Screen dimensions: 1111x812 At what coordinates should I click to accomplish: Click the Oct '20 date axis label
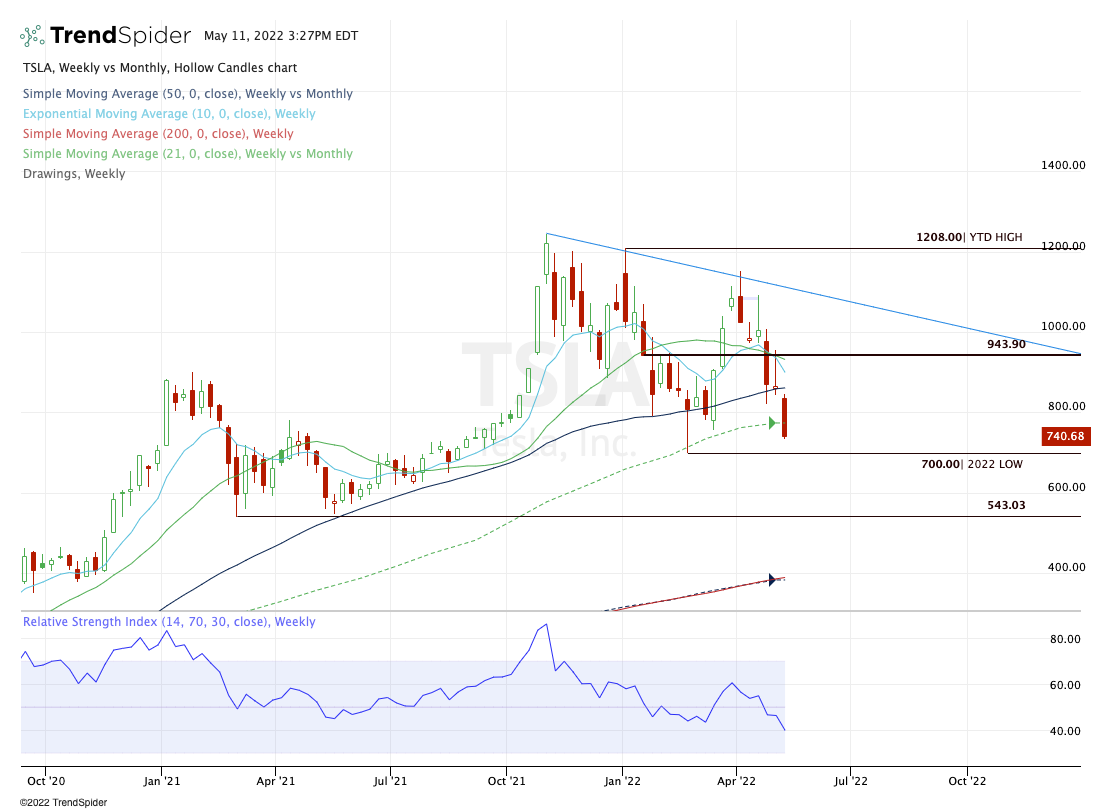click(x=46, y=781)
